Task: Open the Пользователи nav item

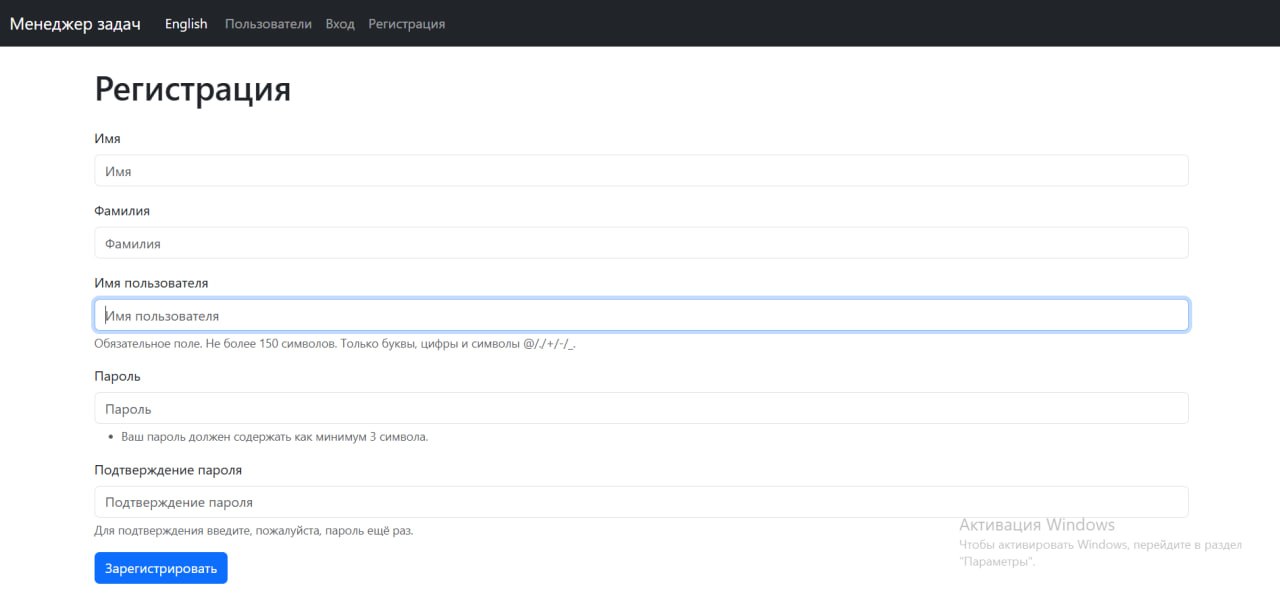Action: 268,24
